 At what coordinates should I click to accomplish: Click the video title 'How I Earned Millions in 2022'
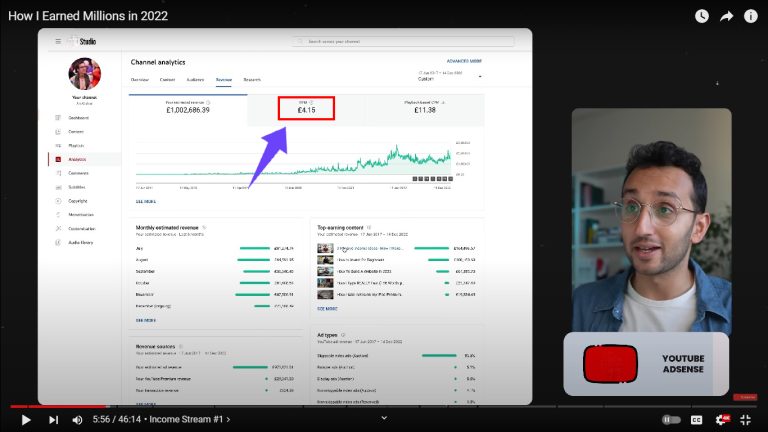[x=88, y=16]
